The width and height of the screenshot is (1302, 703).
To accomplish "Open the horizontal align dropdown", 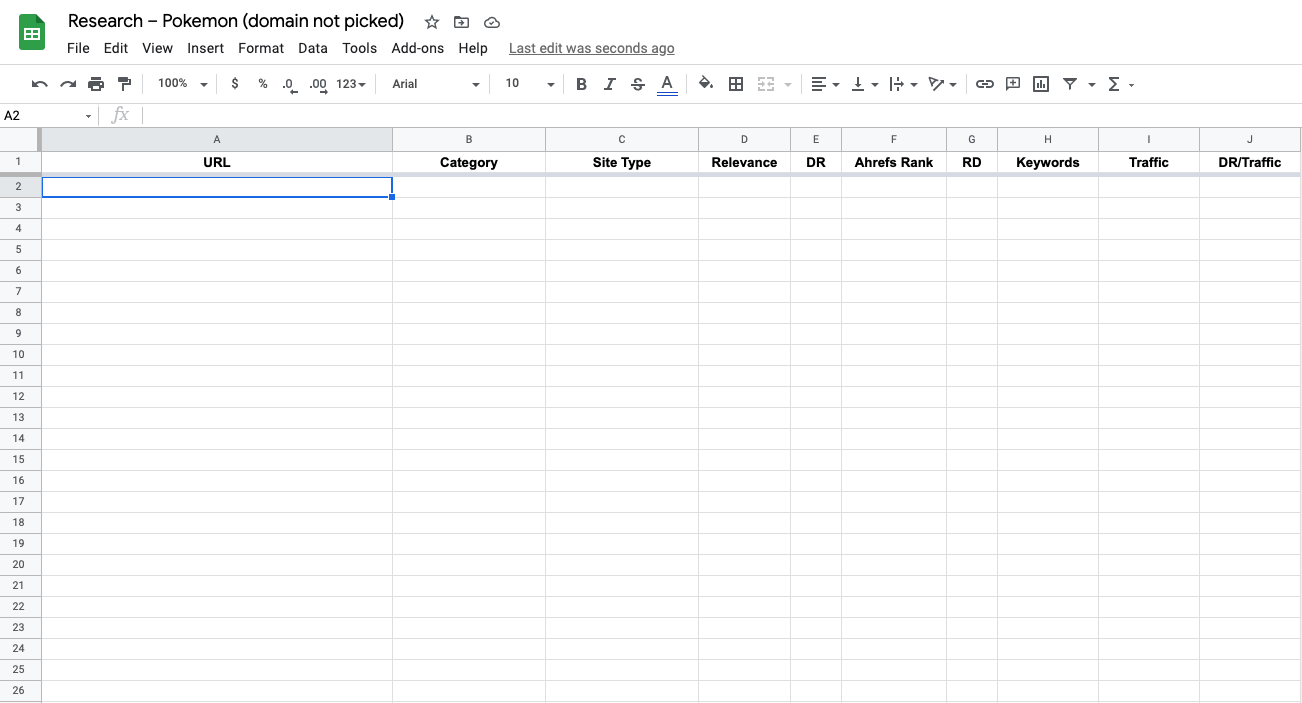I will 825,84.
